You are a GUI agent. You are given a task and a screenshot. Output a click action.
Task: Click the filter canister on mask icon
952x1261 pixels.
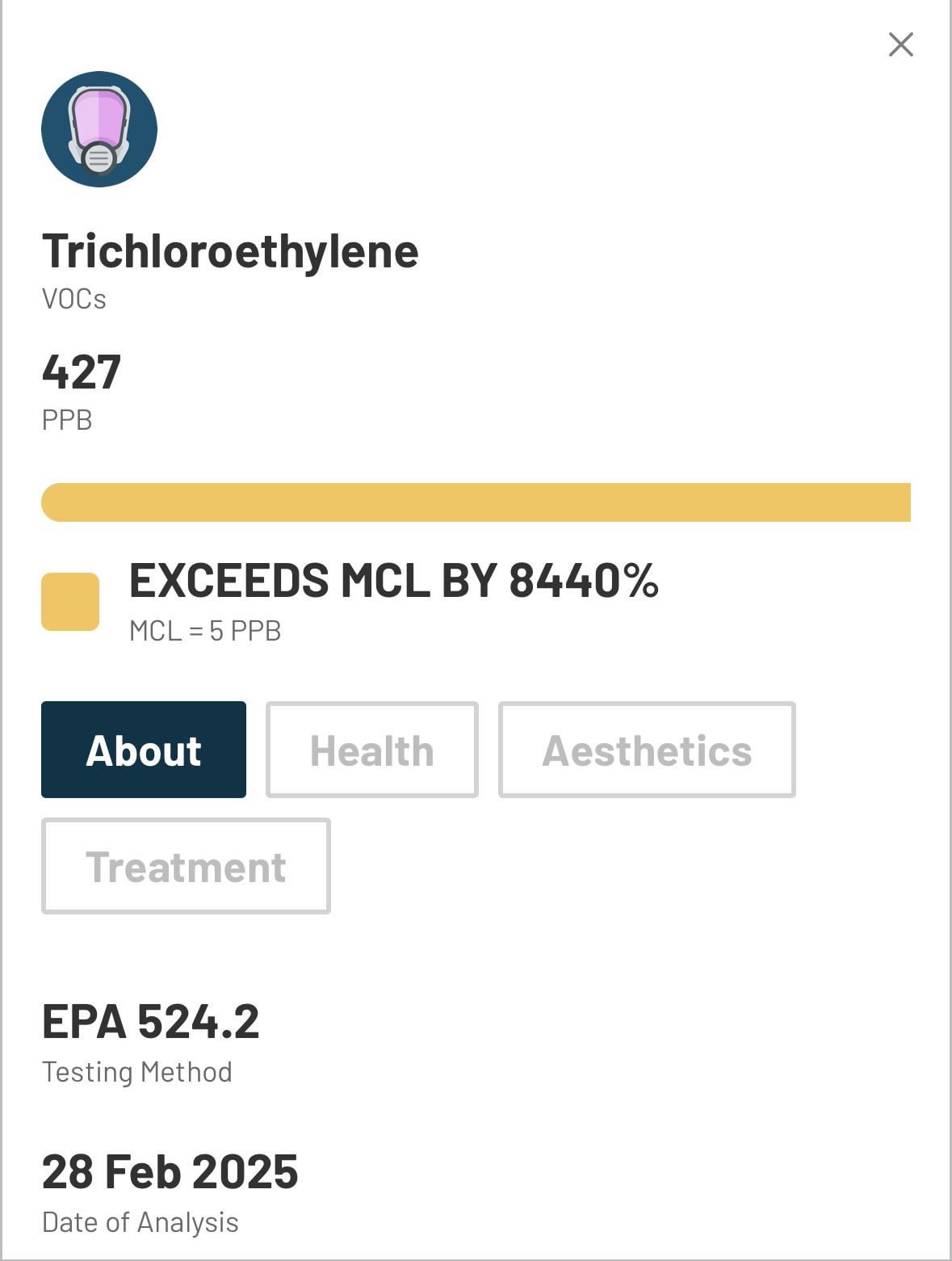click(x=99, y=158)
